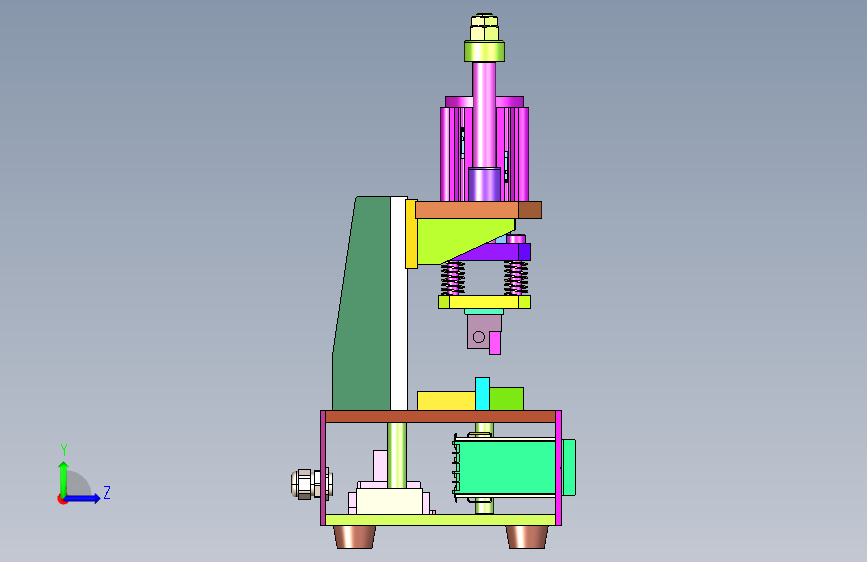Select the light-green post under the column
Screen dimensions: 867x562
(396, 455)
